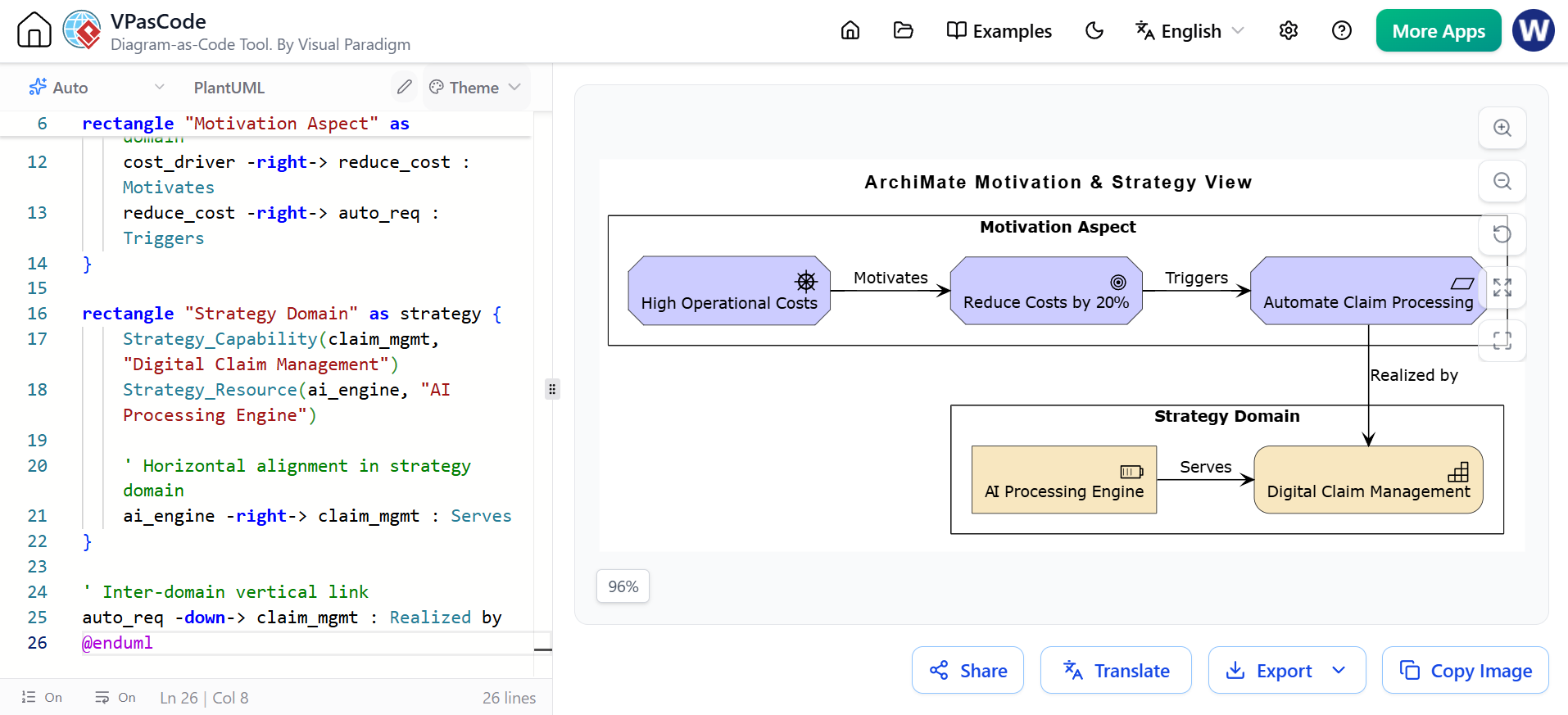Open settings gear icon
Image resolution: width=1568 pixels, height=715 pixels.
[1289, 30]
